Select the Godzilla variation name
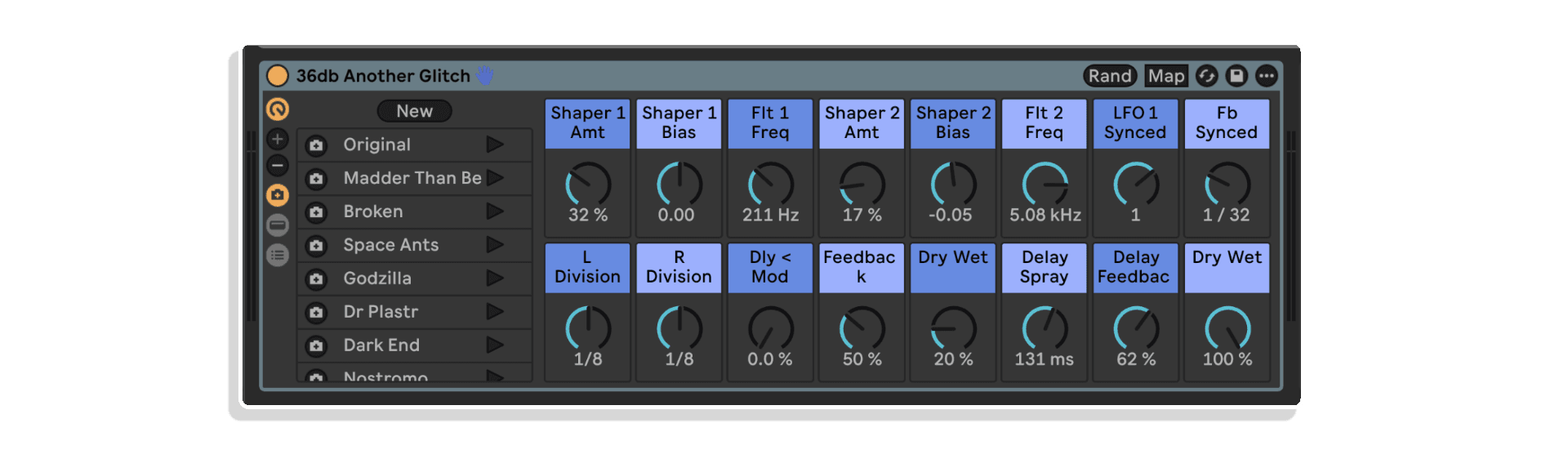Image resolution: width=1568 pixels, height=450 pixels. click(377, 278)
